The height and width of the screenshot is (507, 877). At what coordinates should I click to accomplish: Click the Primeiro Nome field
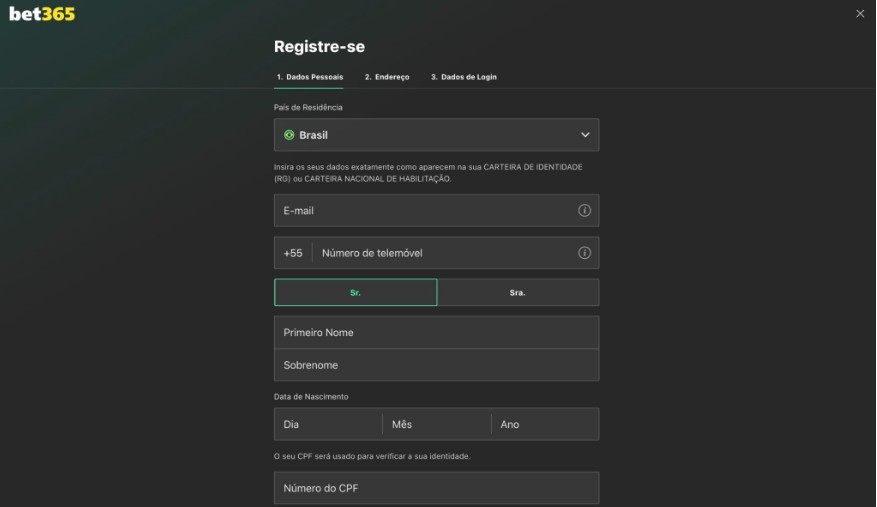(x=436, y=332)
